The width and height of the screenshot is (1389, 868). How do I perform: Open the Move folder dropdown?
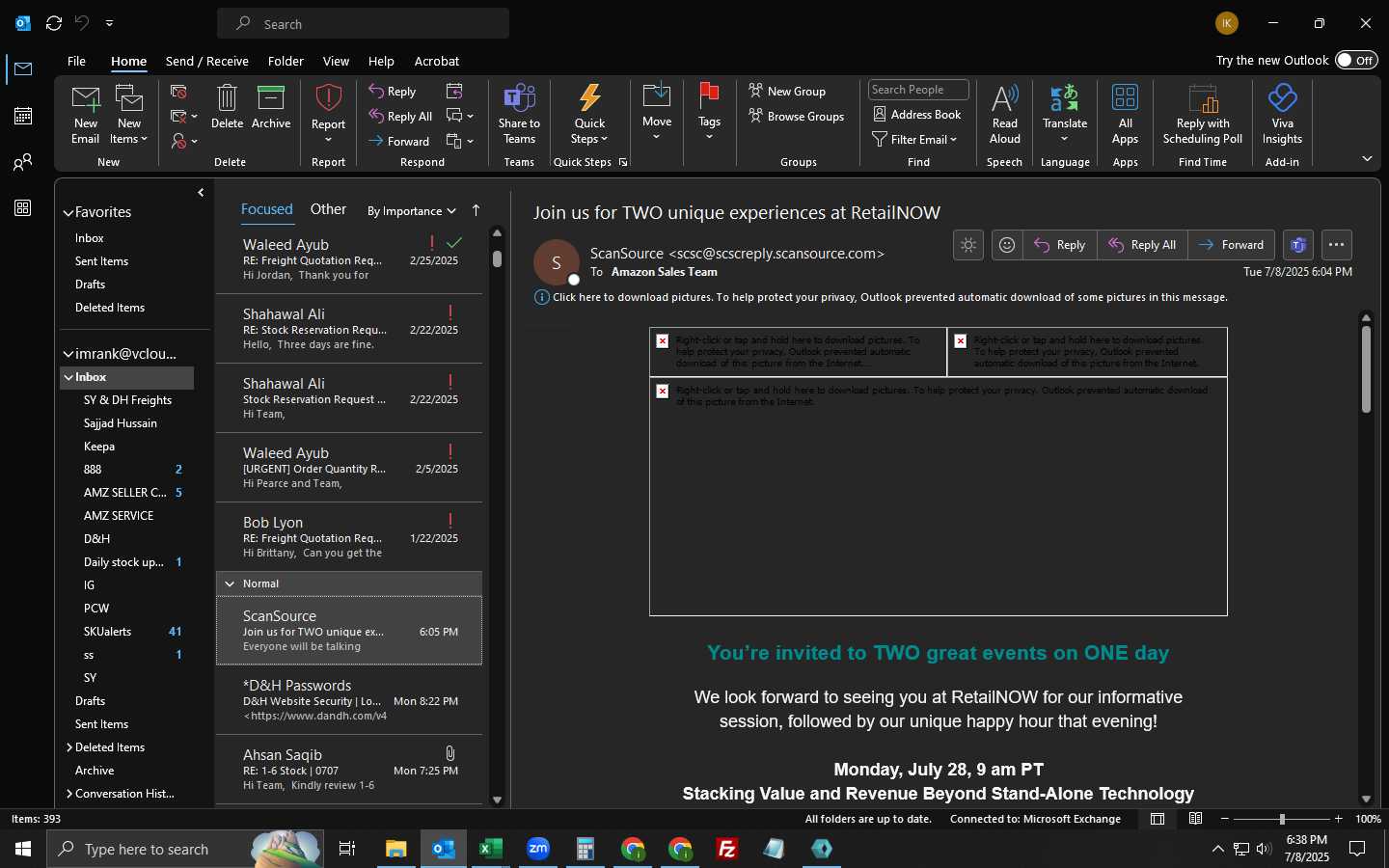click(657, 113)
